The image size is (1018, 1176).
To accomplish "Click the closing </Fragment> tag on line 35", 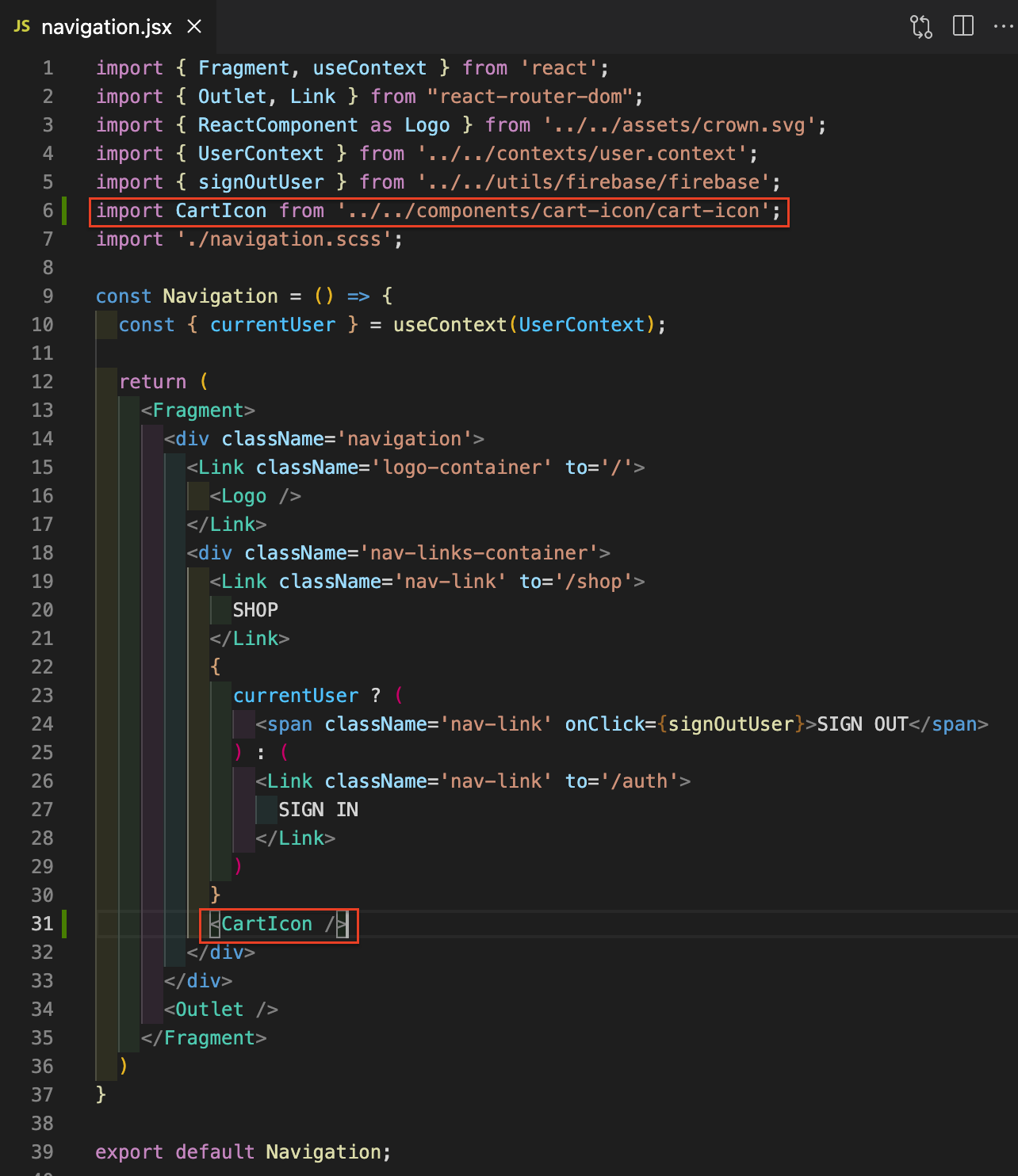I will [x=204, y=1038].
